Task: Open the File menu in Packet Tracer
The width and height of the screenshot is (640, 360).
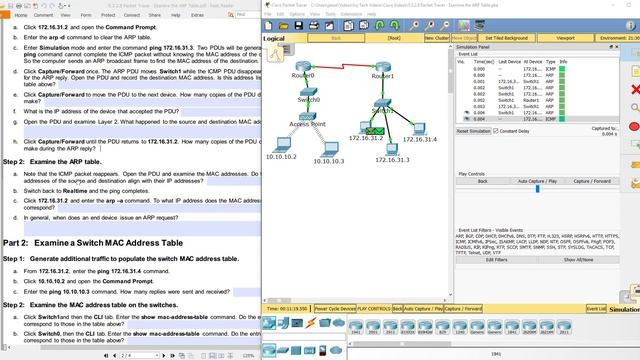Action: point(268,14)
